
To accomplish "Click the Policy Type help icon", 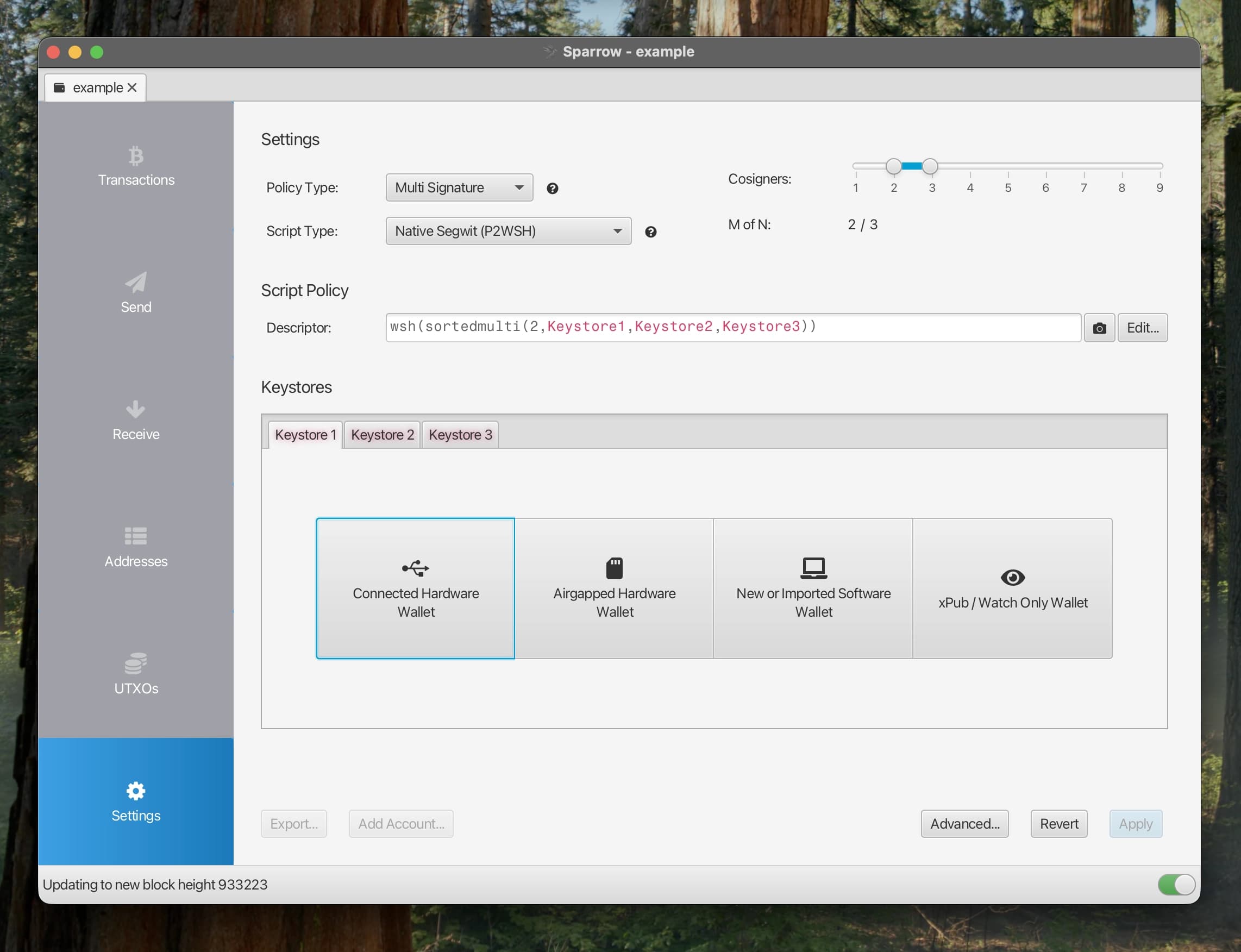I will click(553, 188).
